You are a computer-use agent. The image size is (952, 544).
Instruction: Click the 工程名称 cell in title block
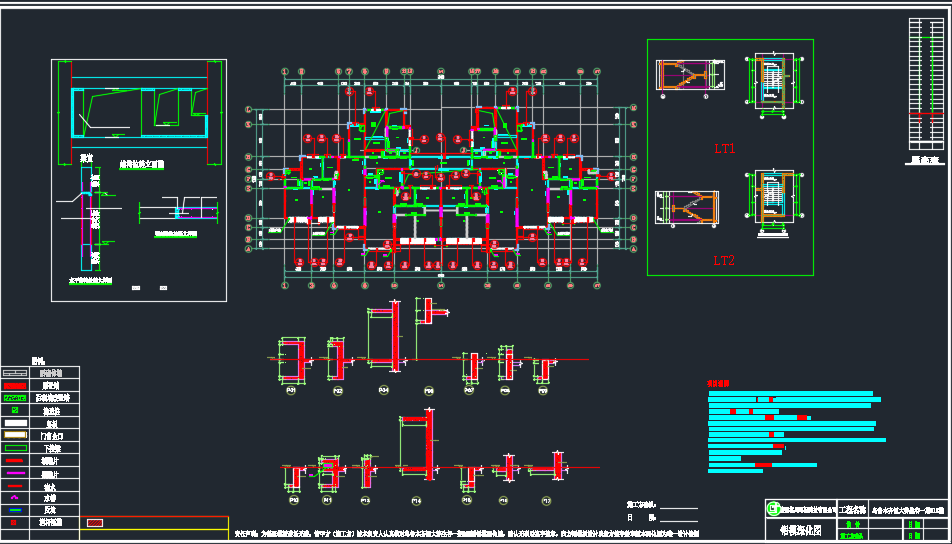point(852,509)
